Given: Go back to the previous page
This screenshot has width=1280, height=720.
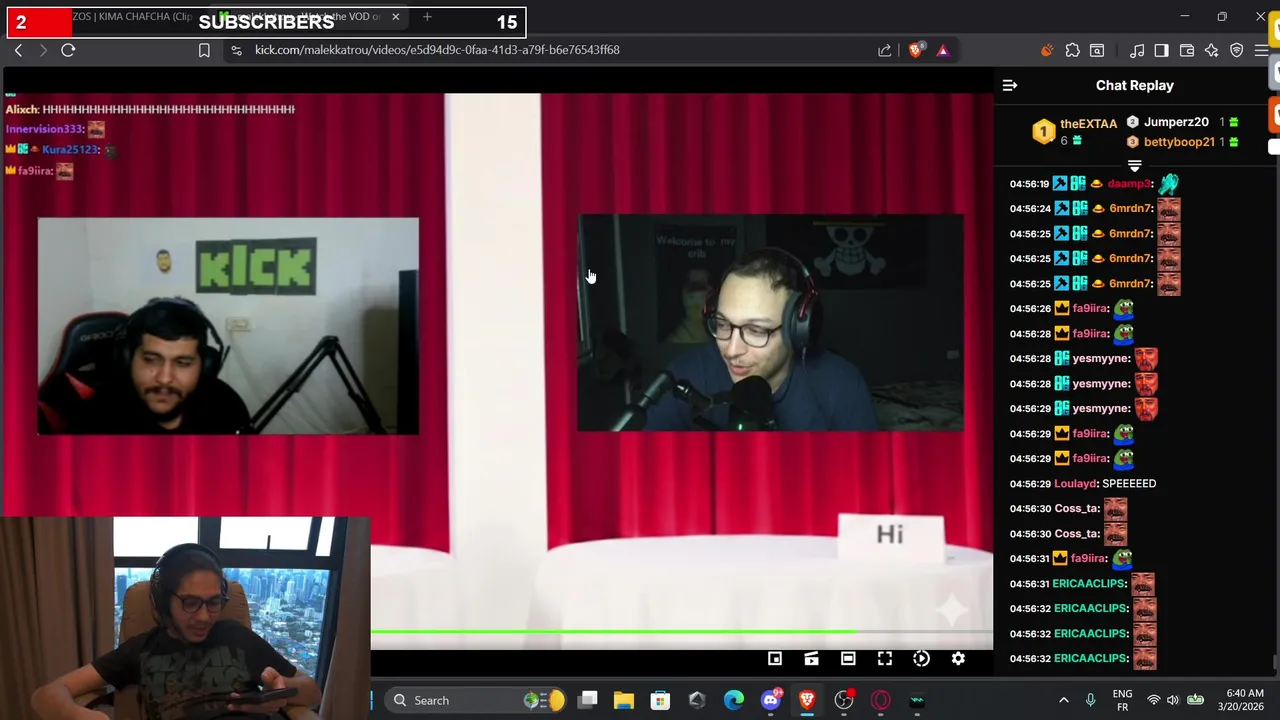Looking at the screenshot, I should tap(18, 50).
